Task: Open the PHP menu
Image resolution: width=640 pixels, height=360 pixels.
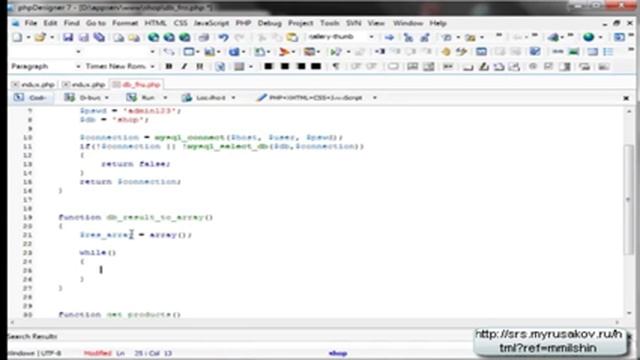Action: (x=243, y=23)
